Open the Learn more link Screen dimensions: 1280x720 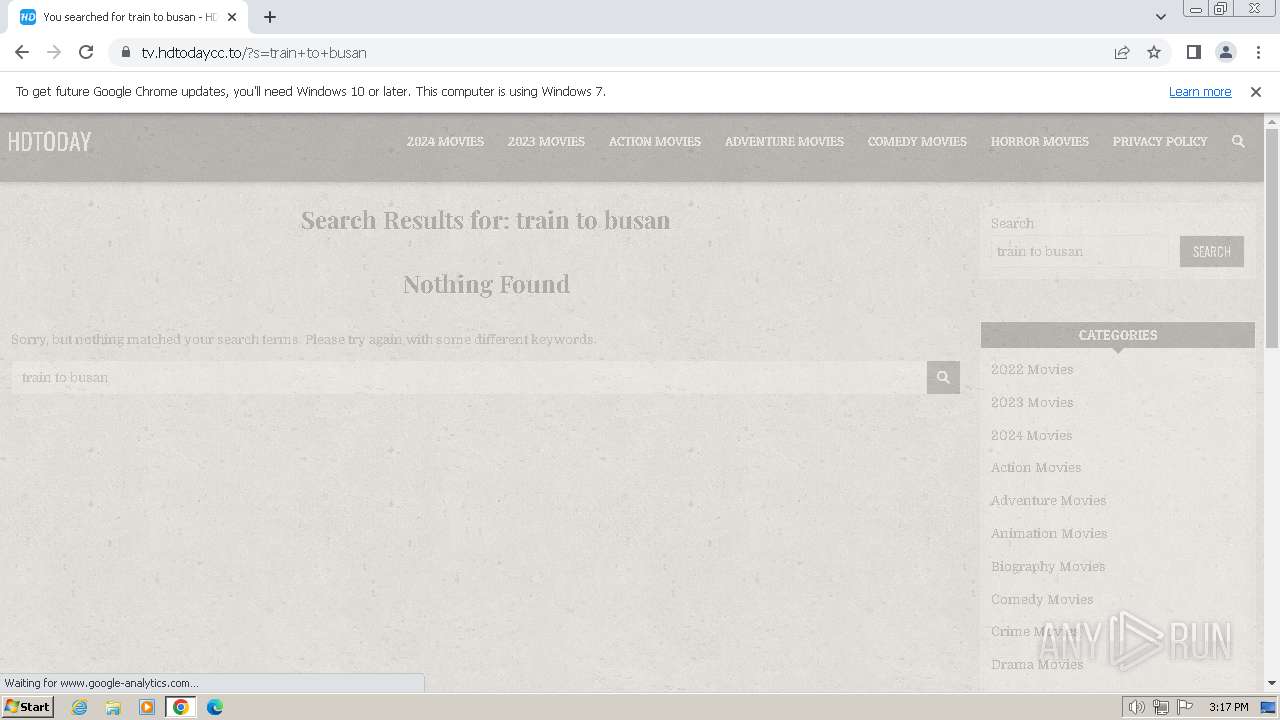tap(1200, 91)
